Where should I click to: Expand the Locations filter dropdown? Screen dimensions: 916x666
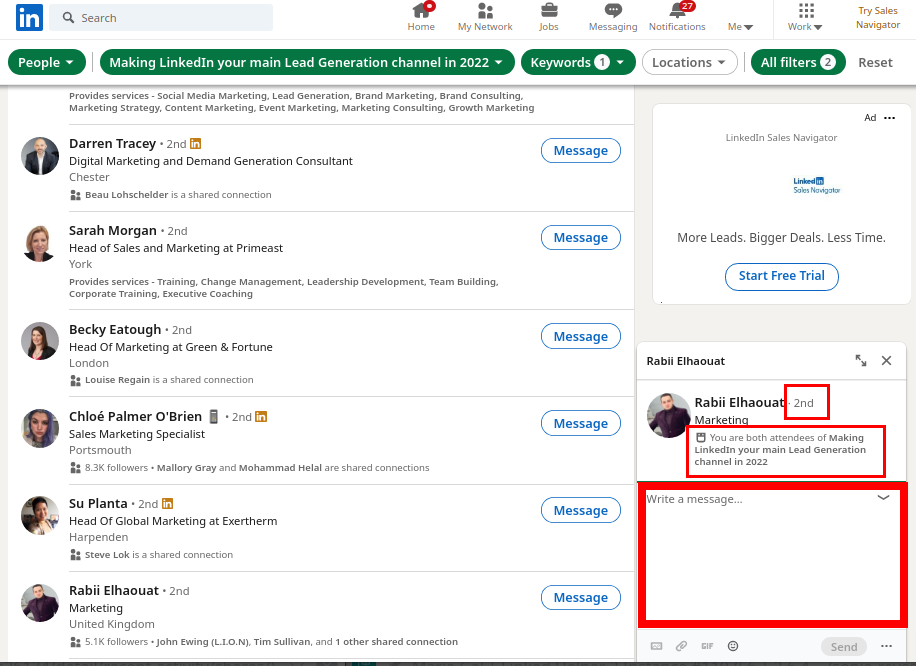(689, 63)
